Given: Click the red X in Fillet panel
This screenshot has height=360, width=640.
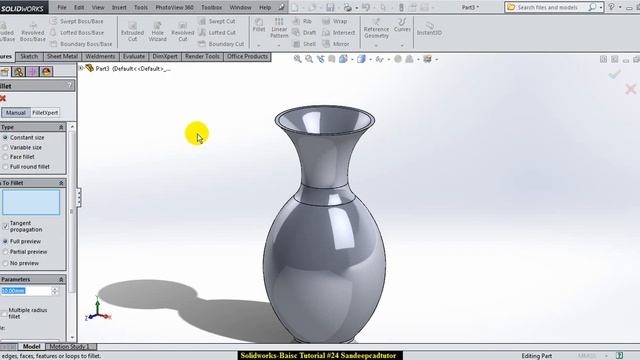Looking at the screenshot, I should (3, 98).
